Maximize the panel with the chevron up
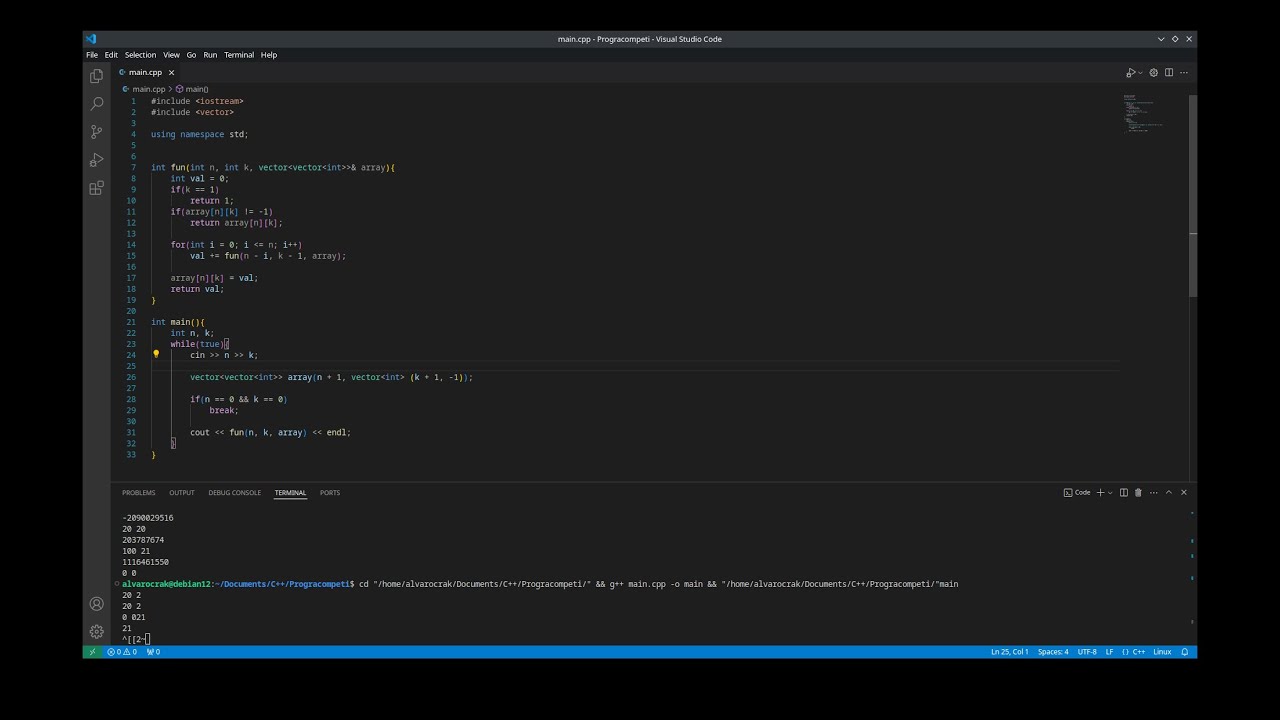 (1168, 492)
